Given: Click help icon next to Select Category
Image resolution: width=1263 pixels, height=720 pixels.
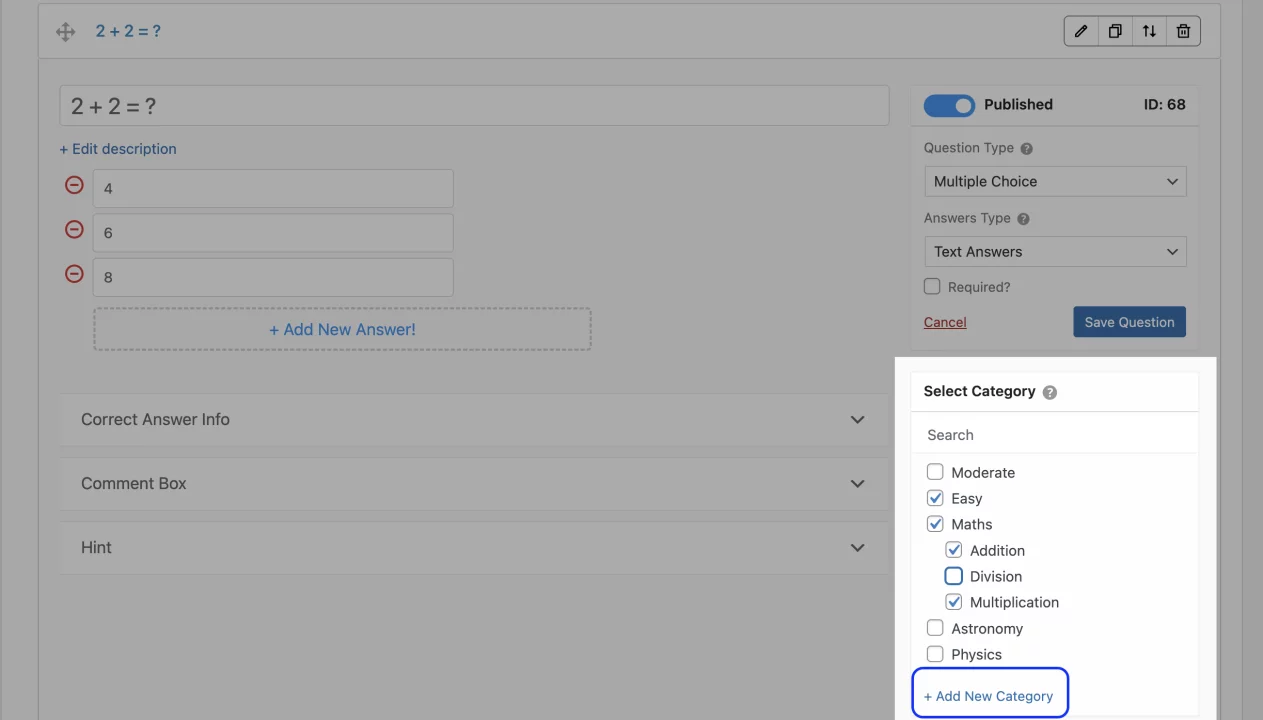Looking at the screenshot, I should tap(1049, 392).
